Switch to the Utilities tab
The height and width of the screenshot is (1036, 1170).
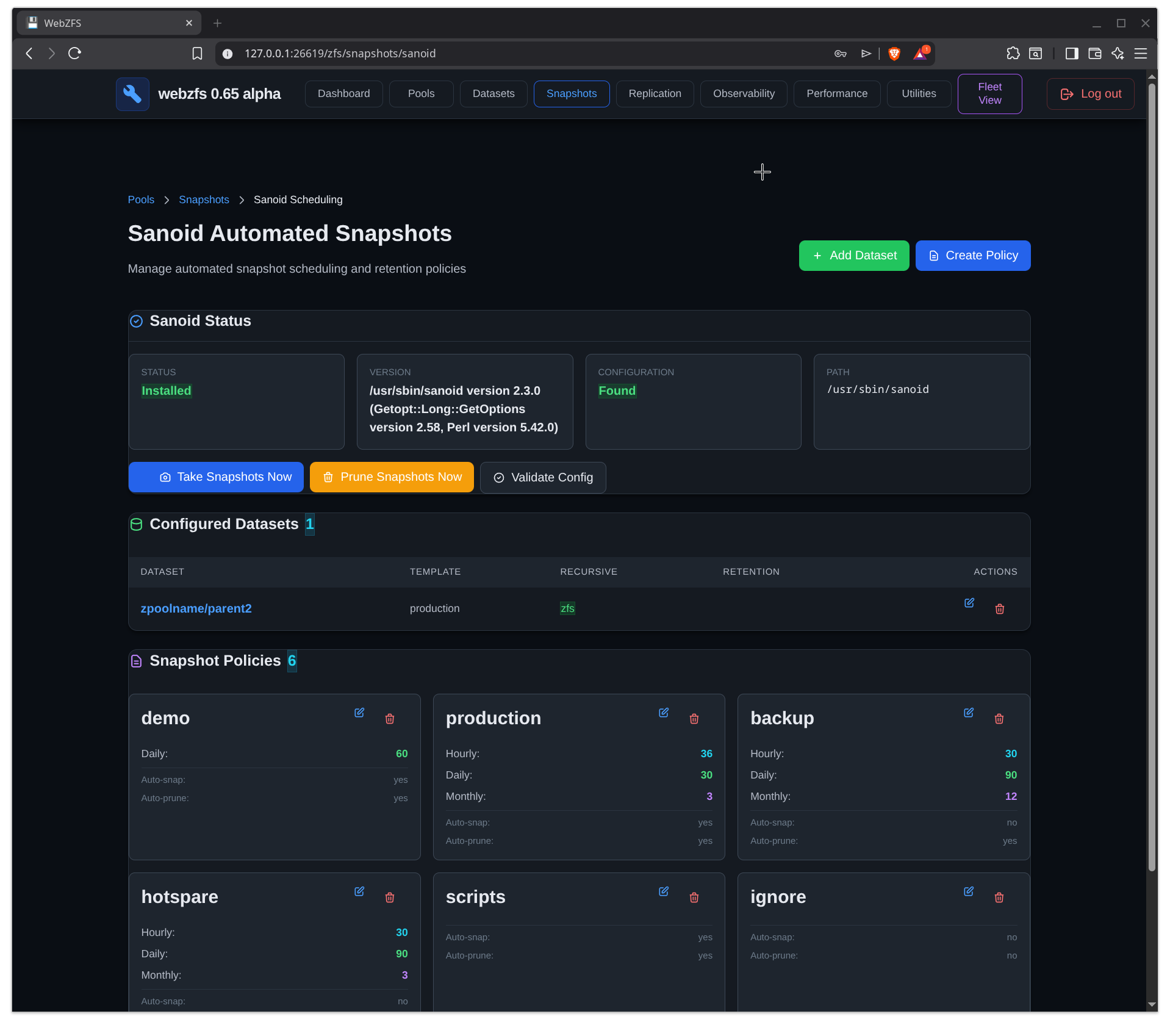click(919, 93)
